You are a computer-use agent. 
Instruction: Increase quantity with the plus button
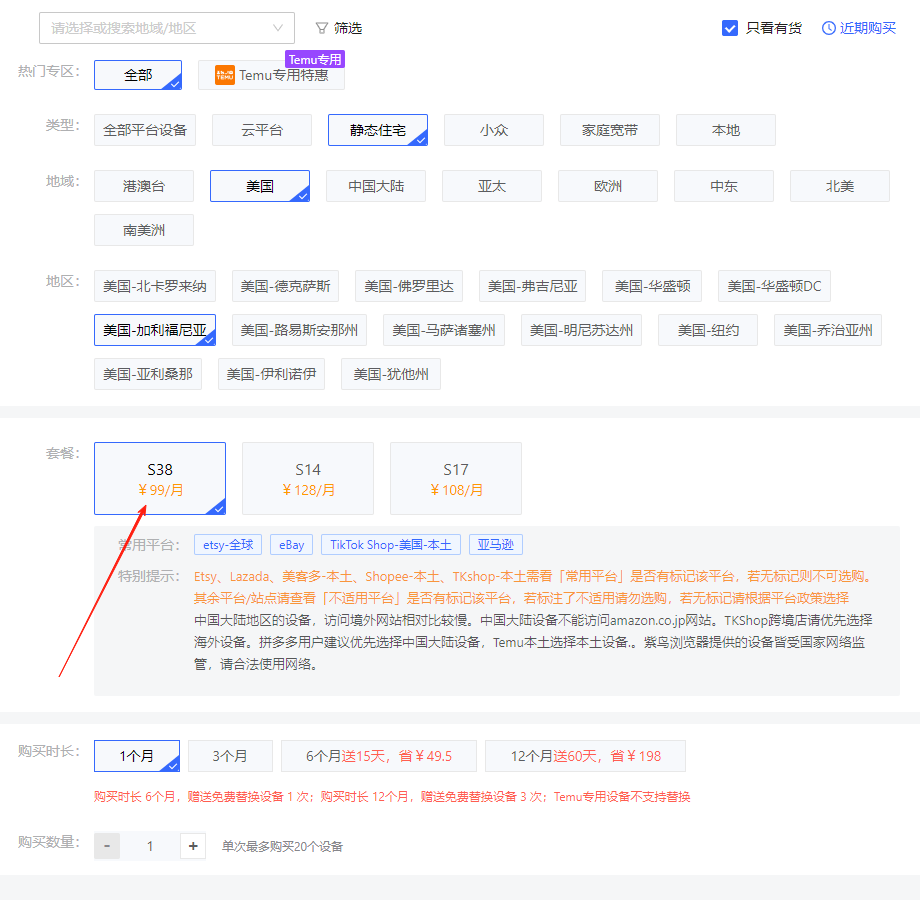point(193,845)
